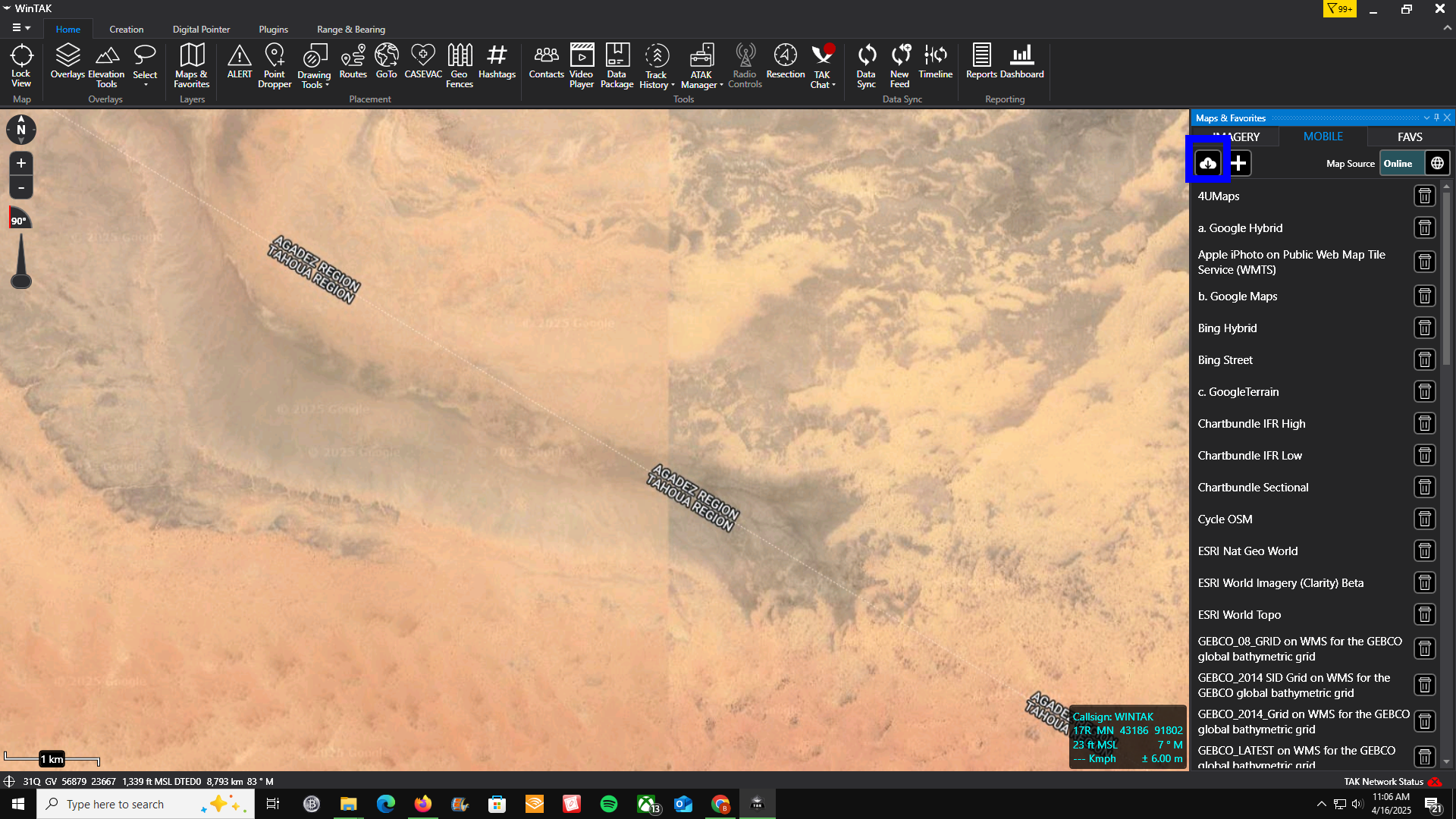Viewport: 1456px width, 819px height.
Task: Expand the Track History dropdown
Action: click(x=673, y=85)
